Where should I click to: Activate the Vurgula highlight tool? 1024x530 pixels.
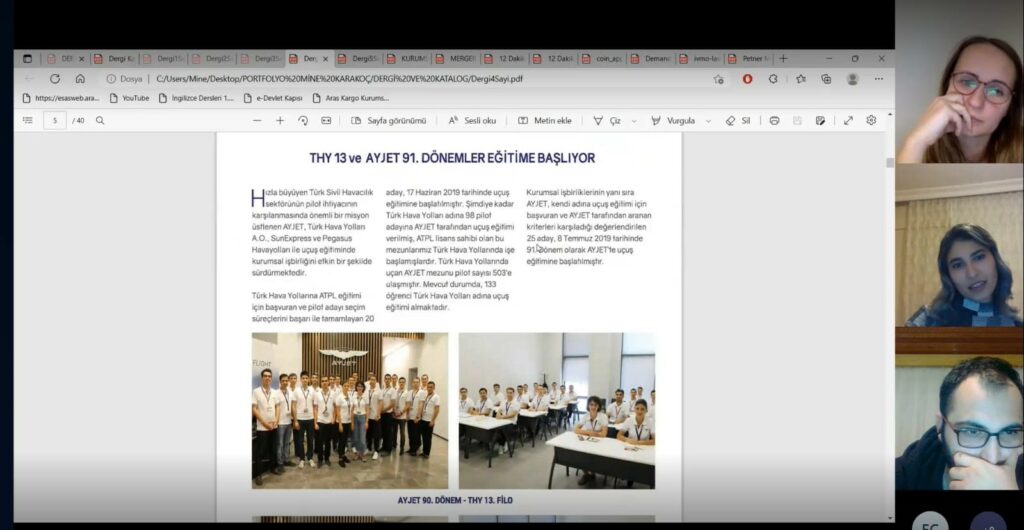coord(673,121)
